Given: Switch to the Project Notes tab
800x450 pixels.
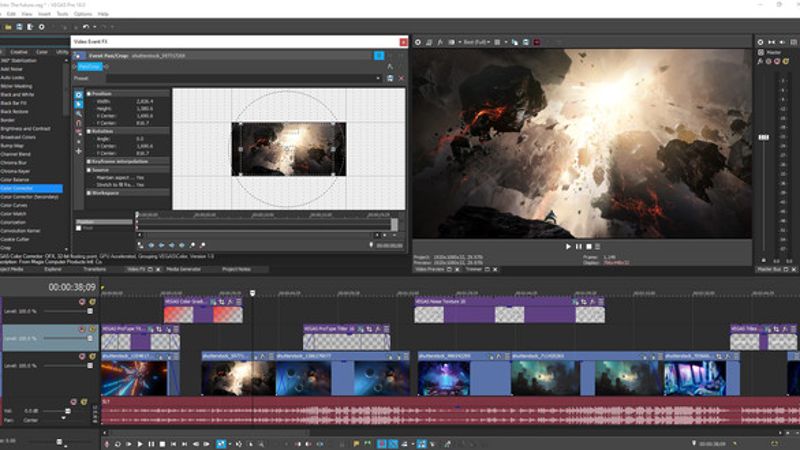Looking at the screenshot, I should click(x=236, y=269).
